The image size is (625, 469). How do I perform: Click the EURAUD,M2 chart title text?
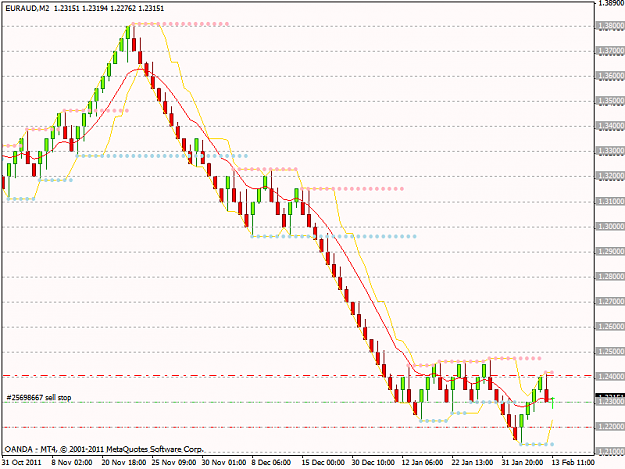pyautogui.click(x=27, y=8)
